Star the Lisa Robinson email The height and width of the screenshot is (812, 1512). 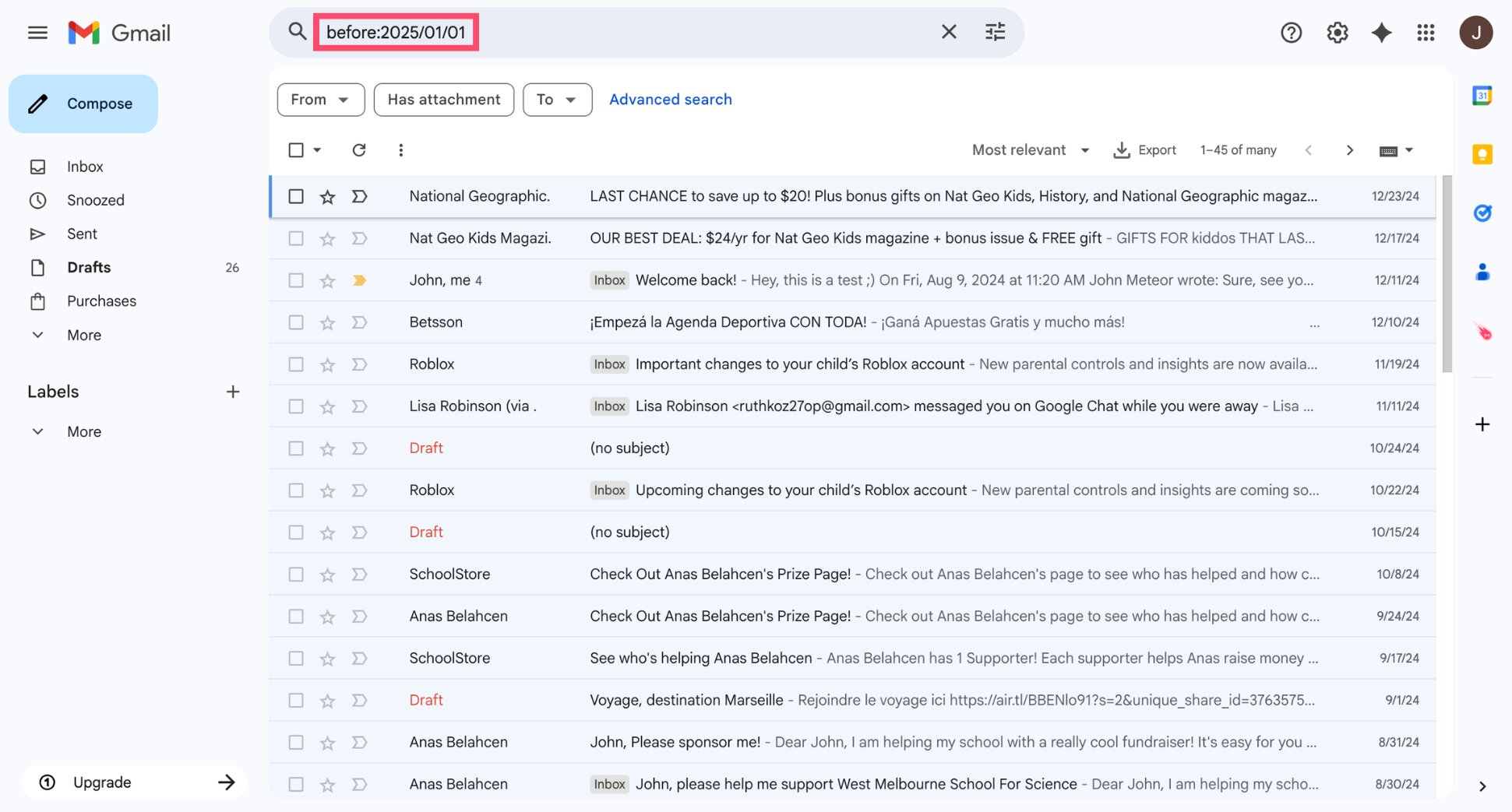point(327,407)
